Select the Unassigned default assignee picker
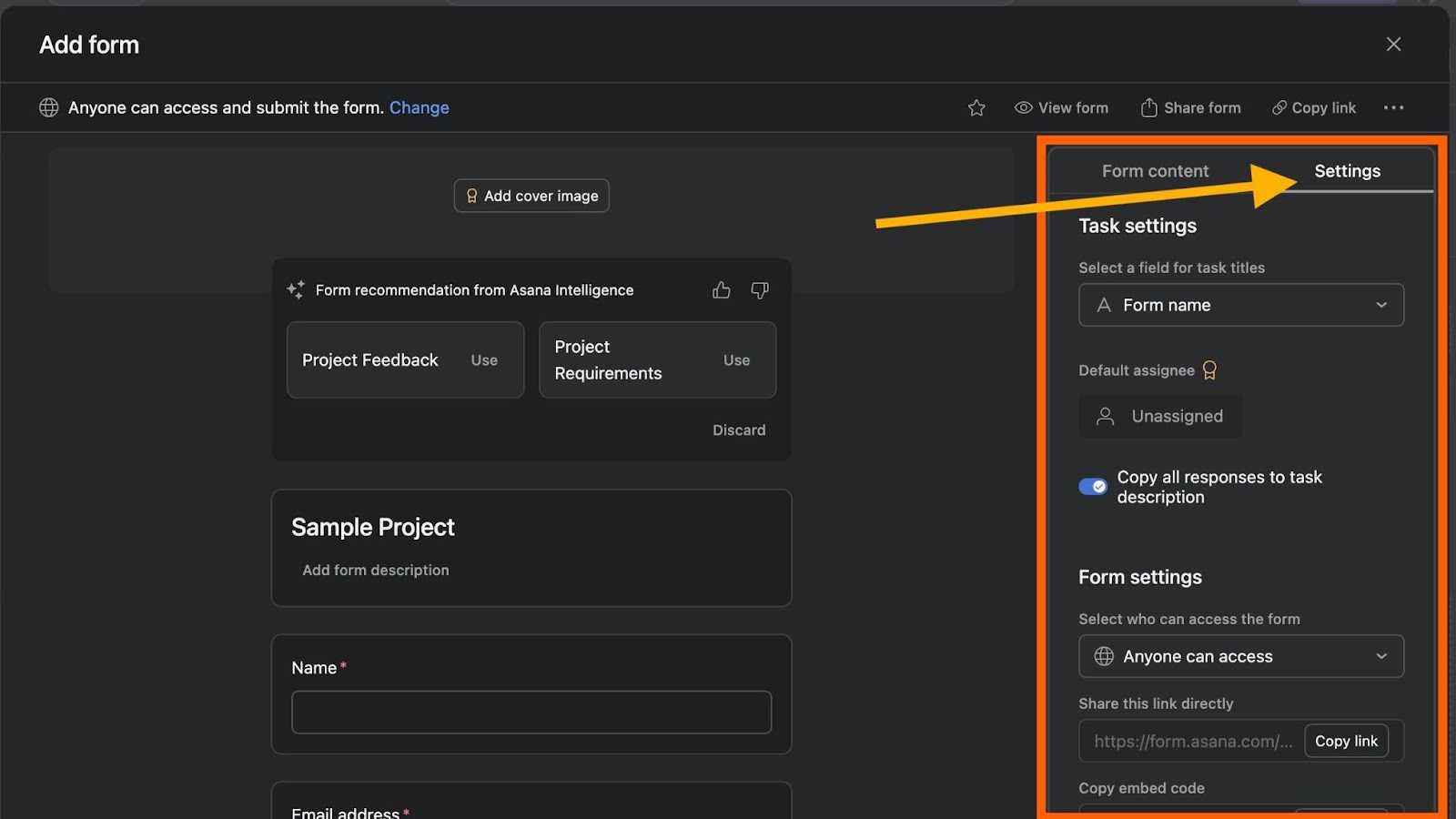 point(1160,416)
